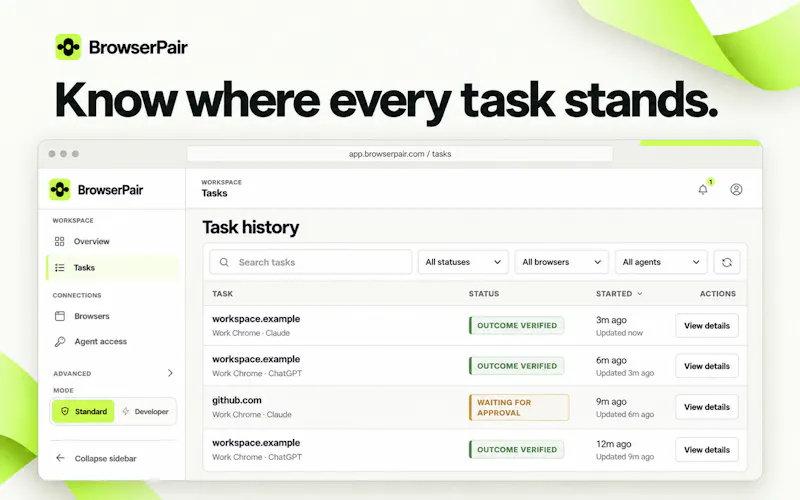Click the github.com task name

(237, 401)
